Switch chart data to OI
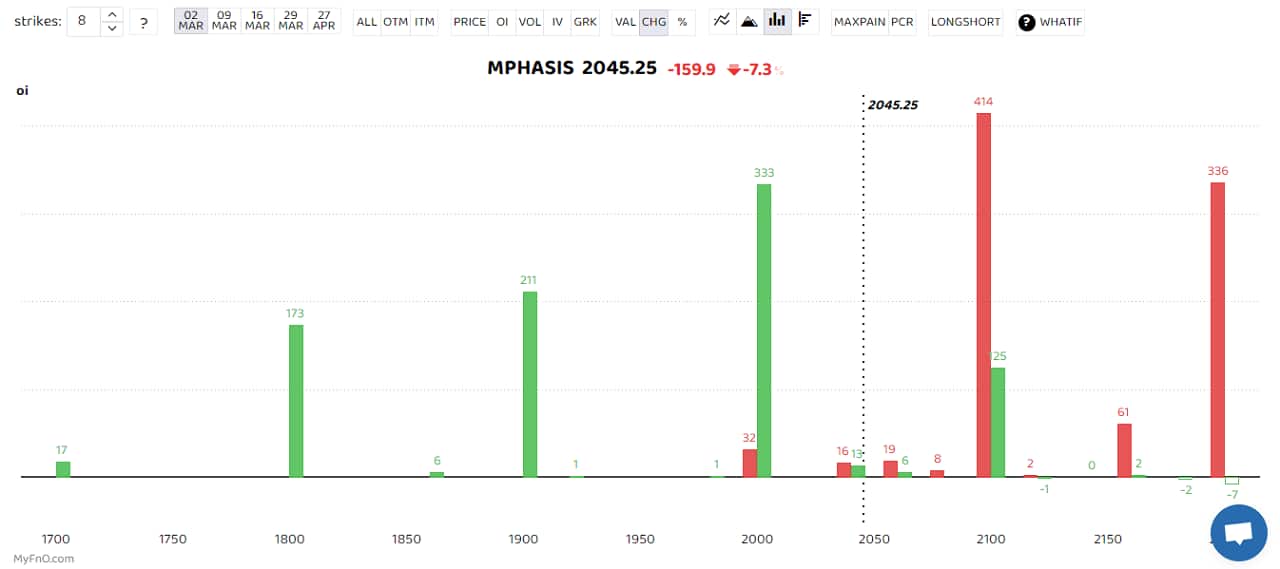Viewport: 1280px width, 569px height. pyautogui.click(x=503, y=21)
